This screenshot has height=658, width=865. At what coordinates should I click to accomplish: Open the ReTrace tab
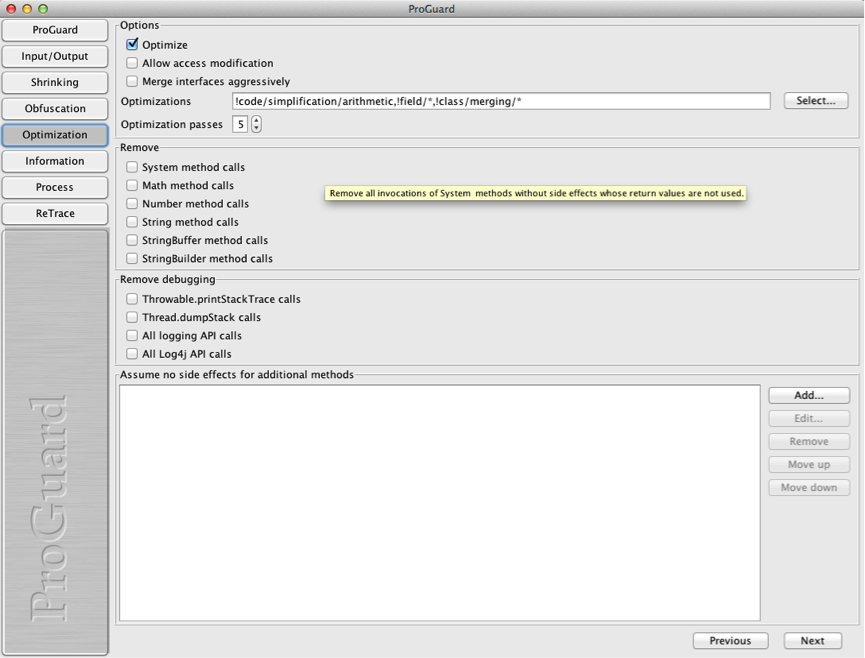[55, 213]
